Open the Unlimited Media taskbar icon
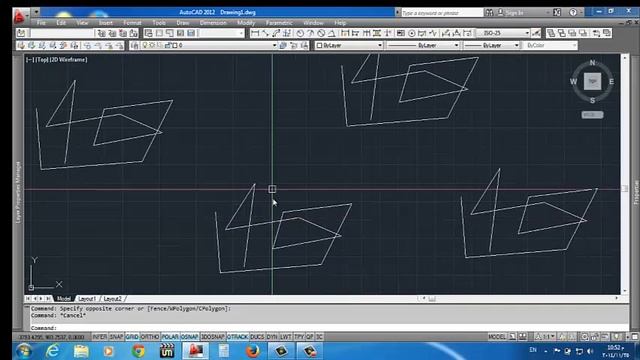This screenshot has width=640, height=360. pyautogui.click(x=167, y=351)
